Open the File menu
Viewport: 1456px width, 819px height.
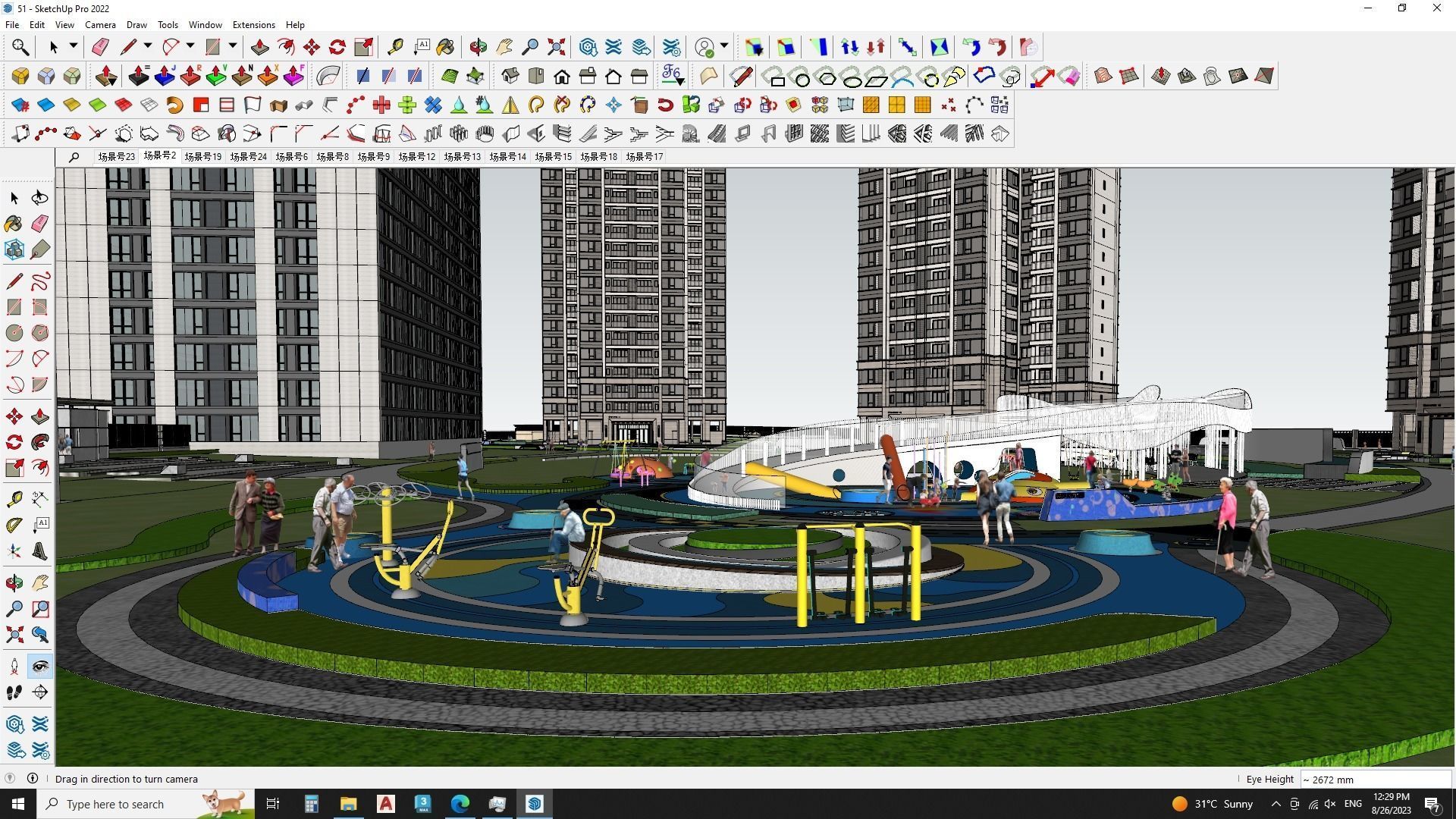[x=12, y=25]
